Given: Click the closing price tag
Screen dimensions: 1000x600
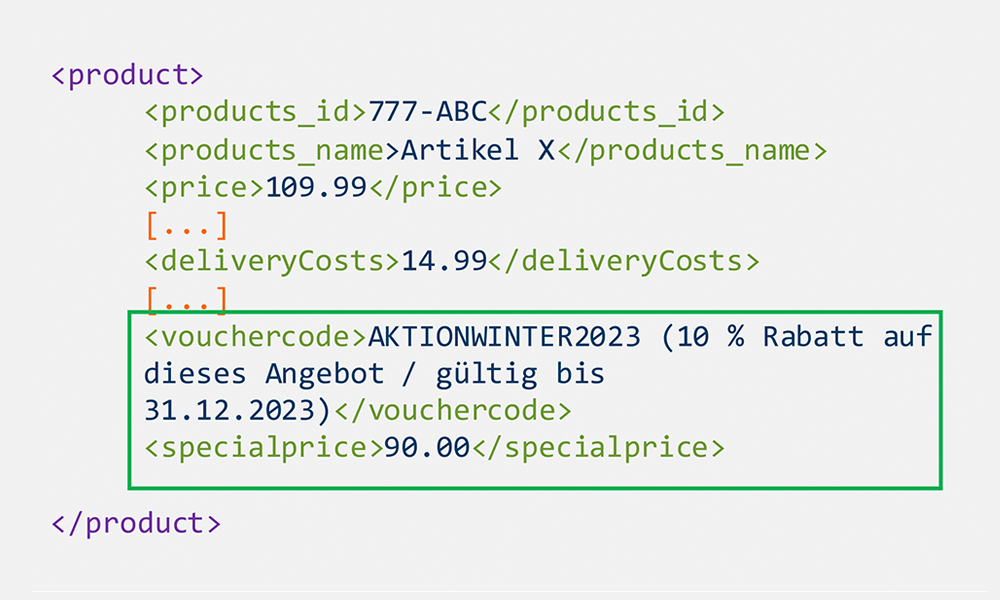Looking at the screenshot, I should (435, 189).
